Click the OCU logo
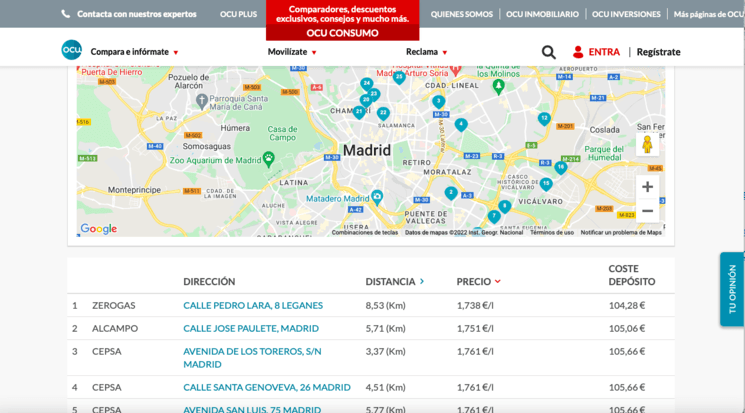Viewport: 745px width, 413px height. pos(71,51)
